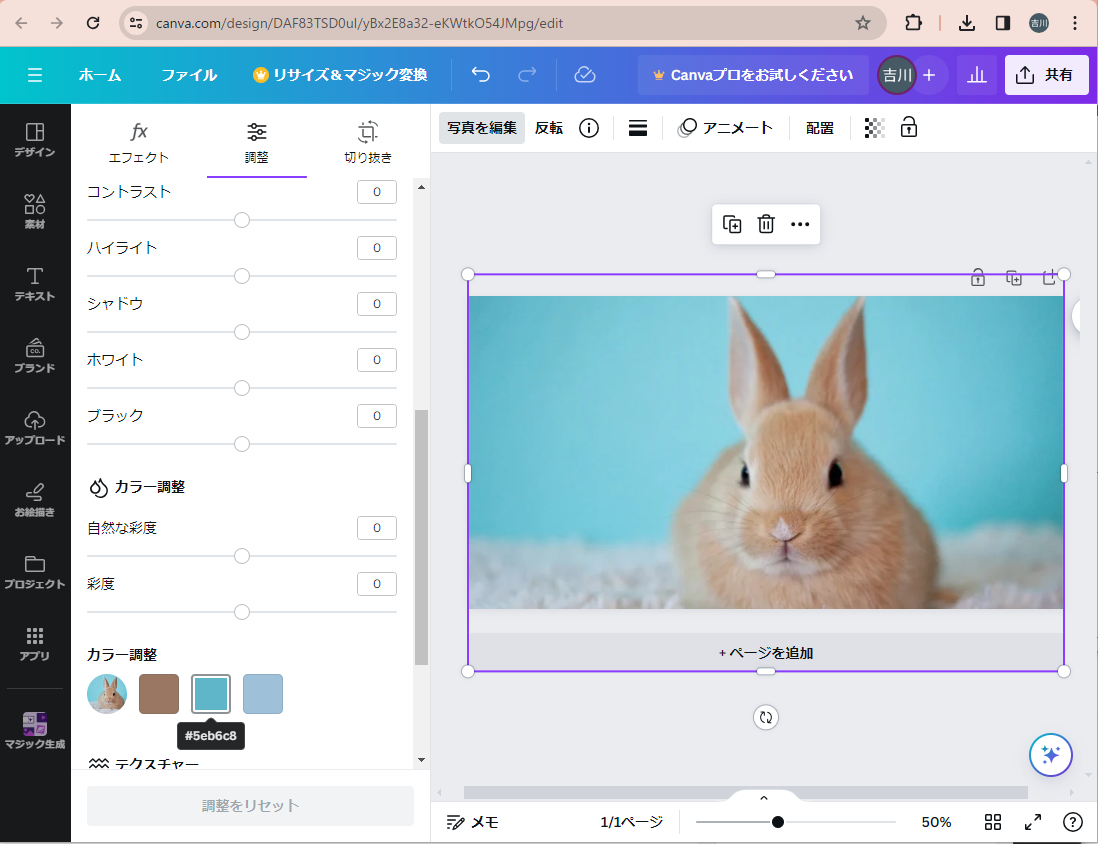Expand the page thumbnails chevron

pos(764,798)
